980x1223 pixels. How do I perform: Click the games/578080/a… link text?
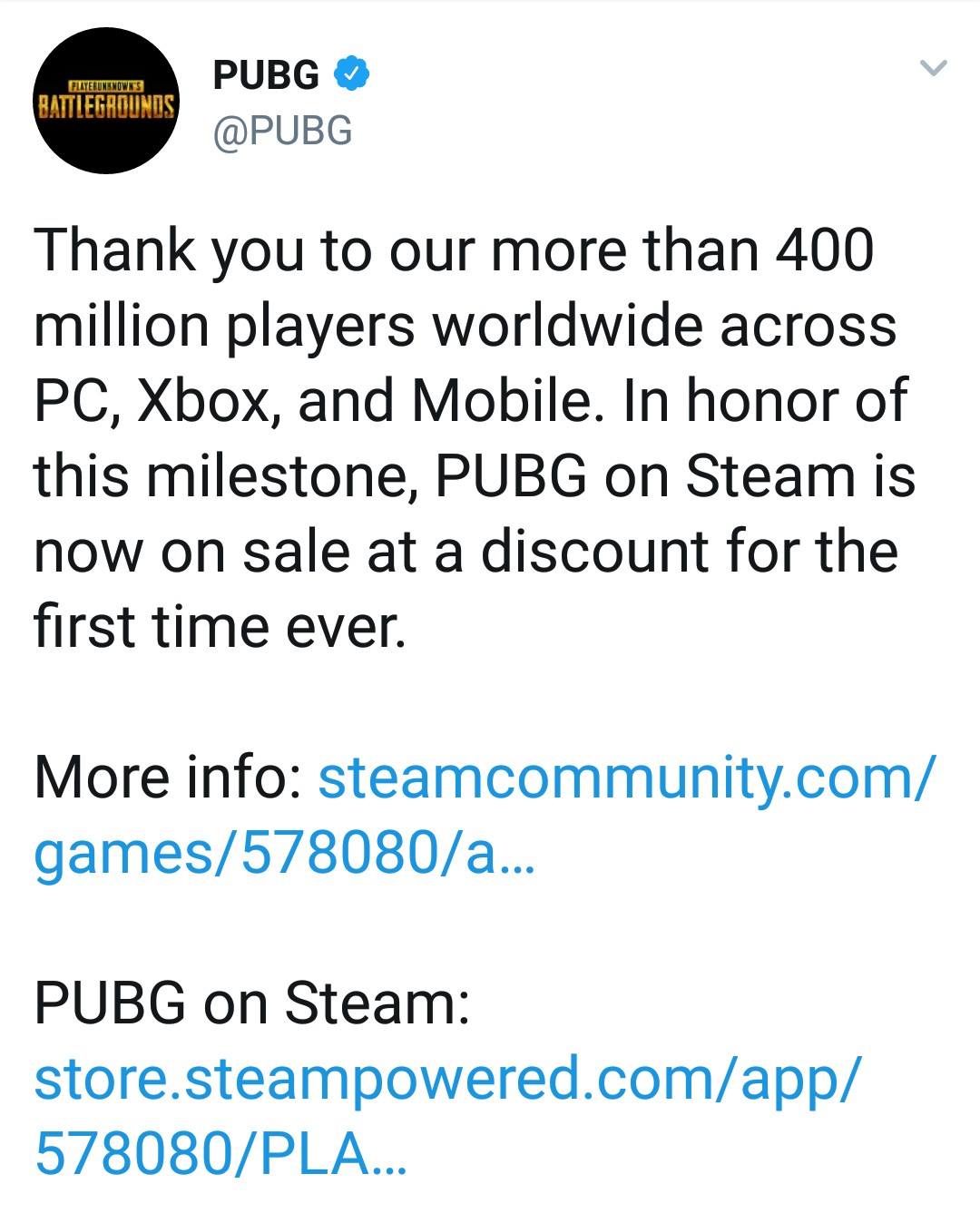284,853
